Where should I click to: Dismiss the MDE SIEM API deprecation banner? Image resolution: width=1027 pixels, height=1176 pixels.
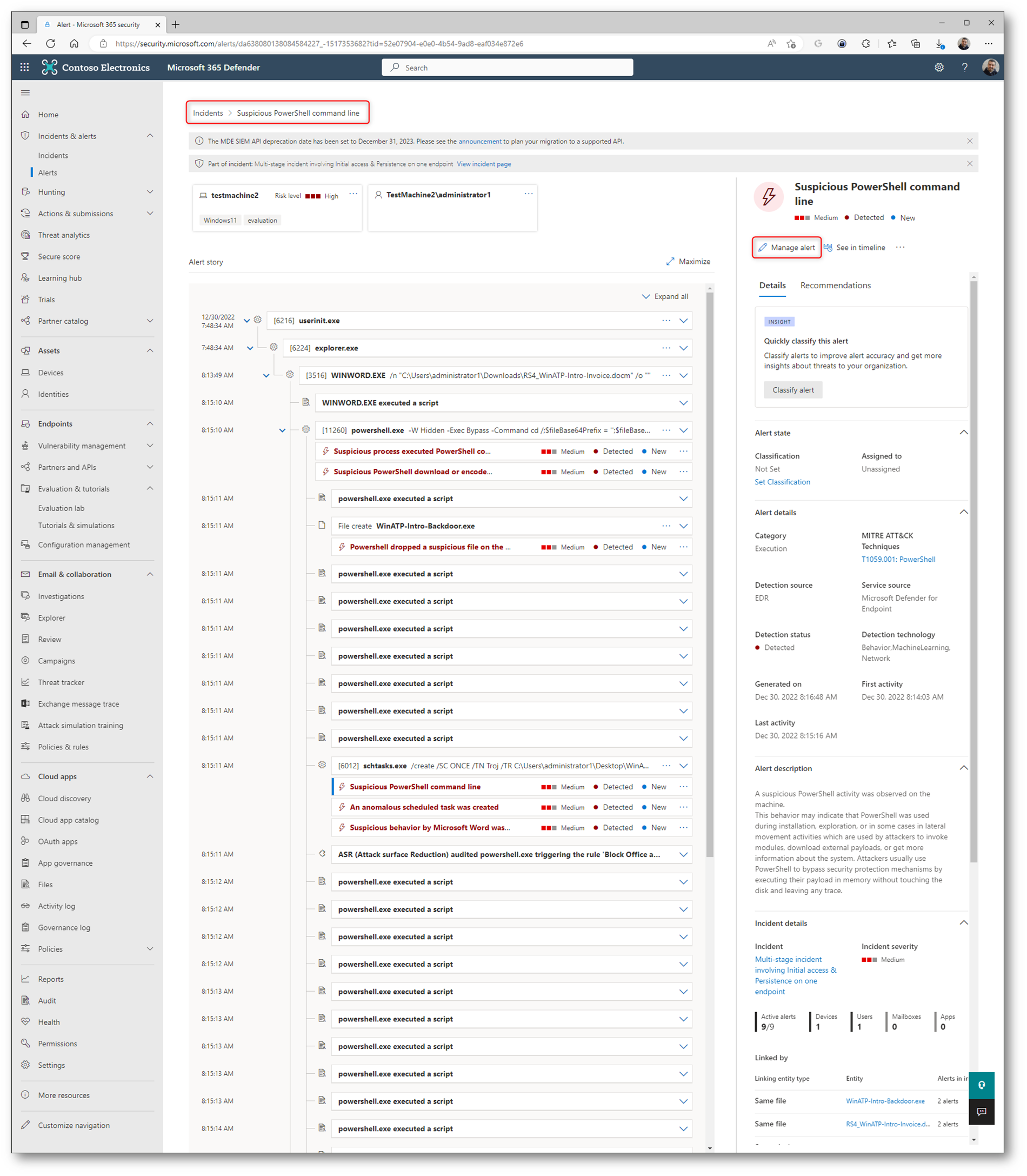[x=970, y=141]
